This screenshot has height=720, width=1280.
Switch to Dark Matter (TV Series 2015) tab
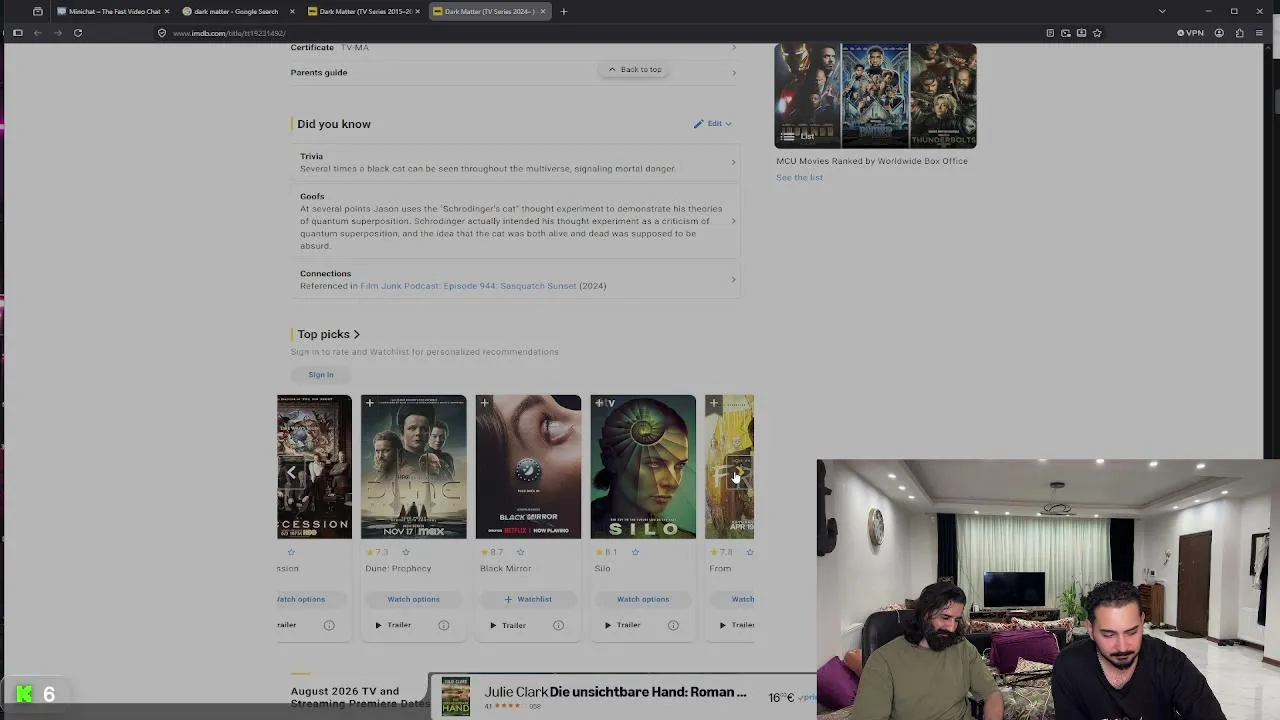click(x=364, y=11)
